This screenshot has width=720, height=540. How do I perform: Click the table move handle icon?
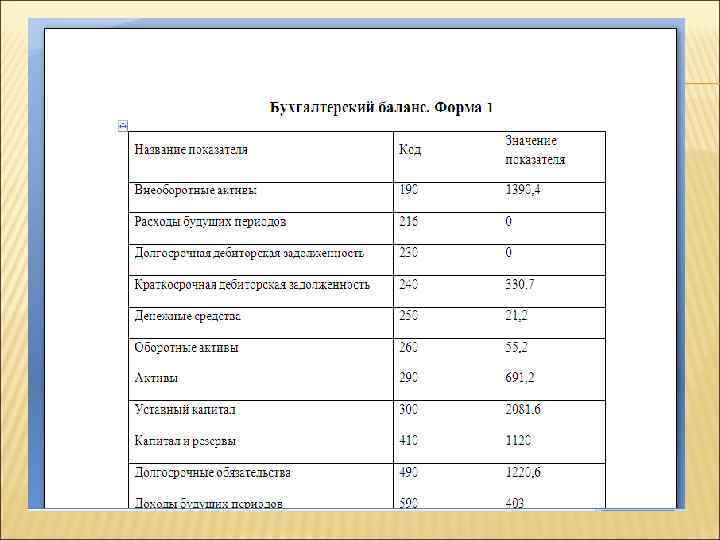tap(123, 125)
